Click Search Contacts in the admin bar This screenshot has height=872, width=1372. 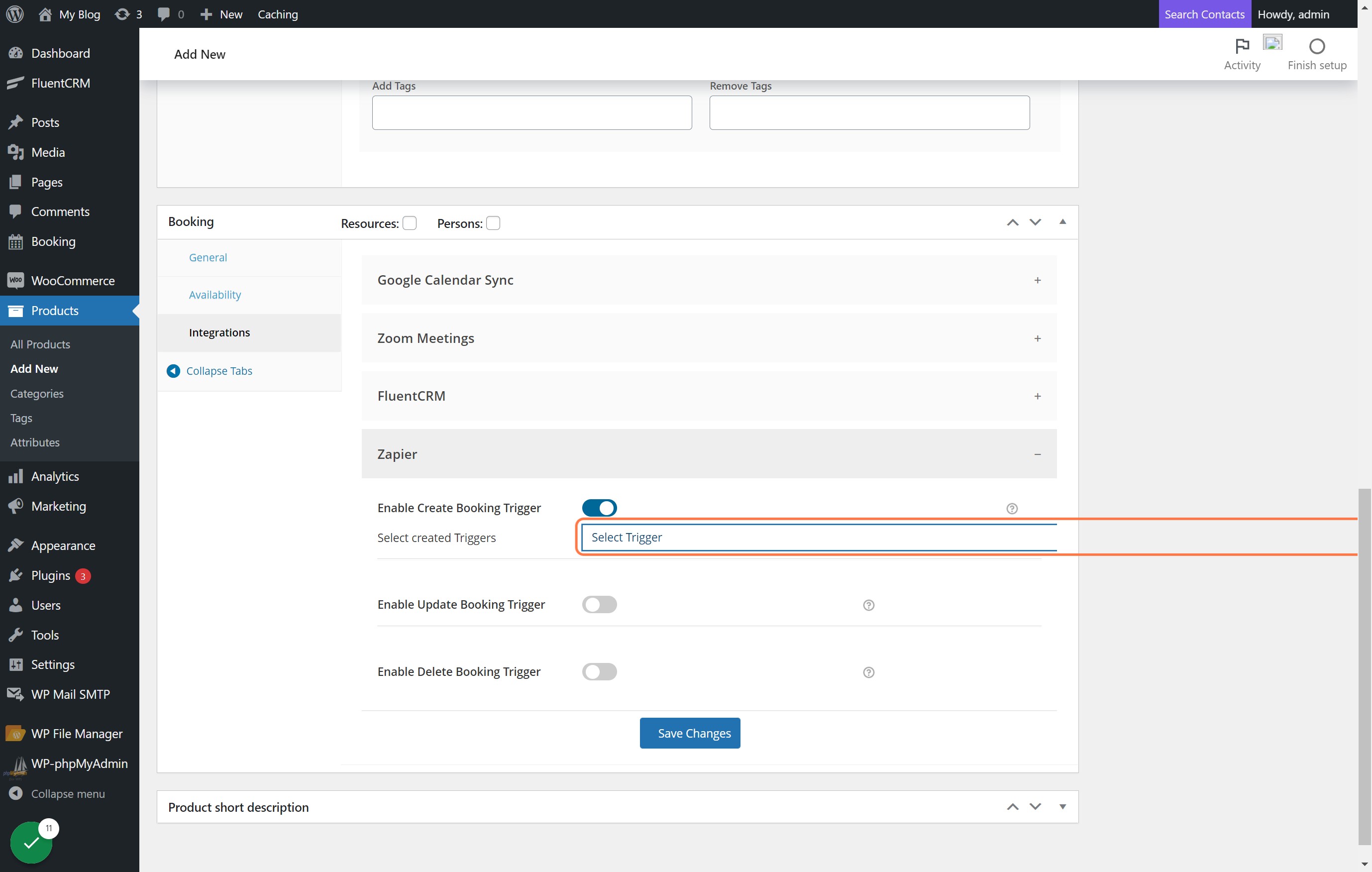coord(1204,14)
